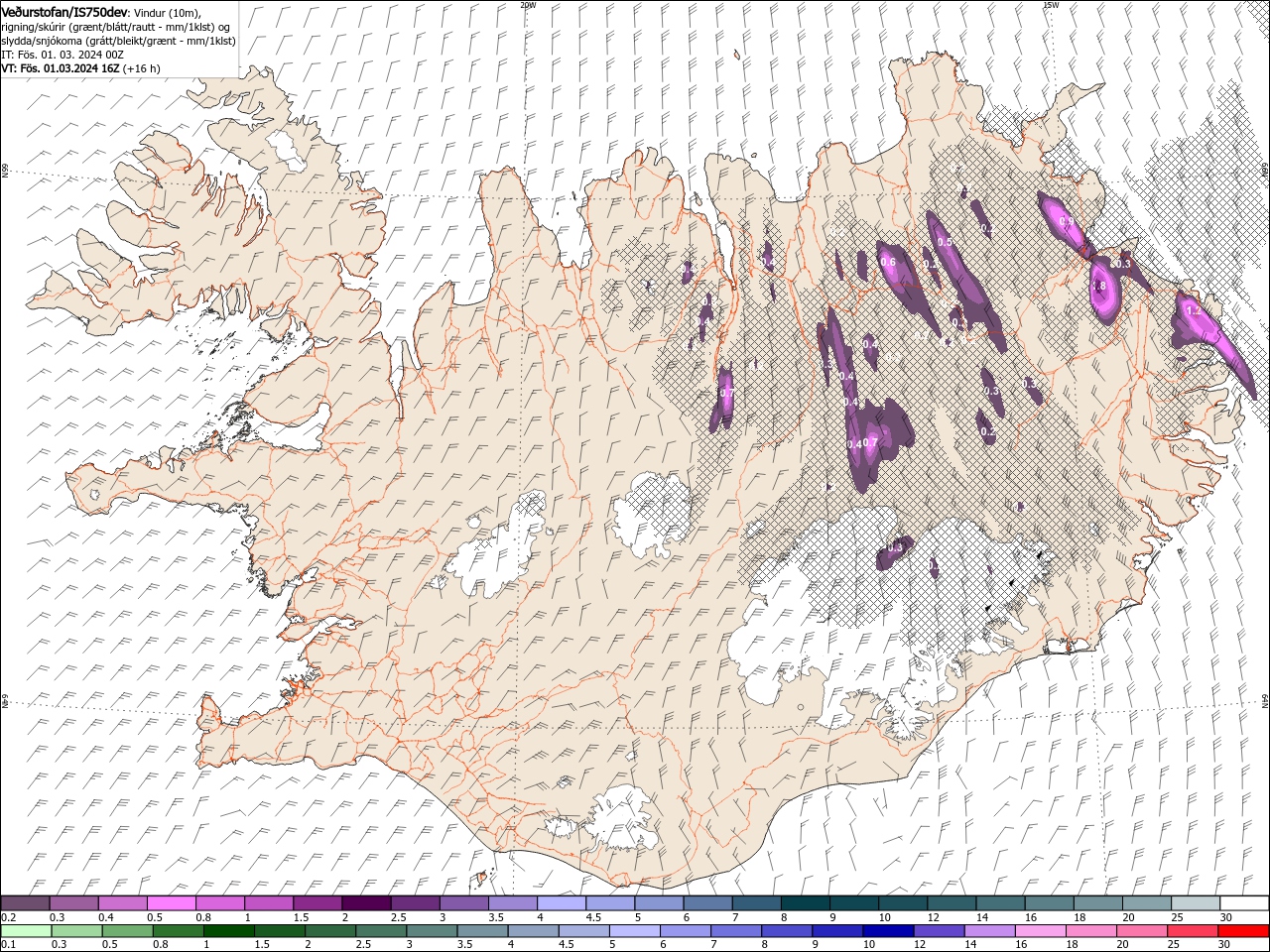Image resolution: width=1270 pixels, height=952 pixels.
Task: Click the dark teal snow swatch at value 8
Action: (805, 903)
